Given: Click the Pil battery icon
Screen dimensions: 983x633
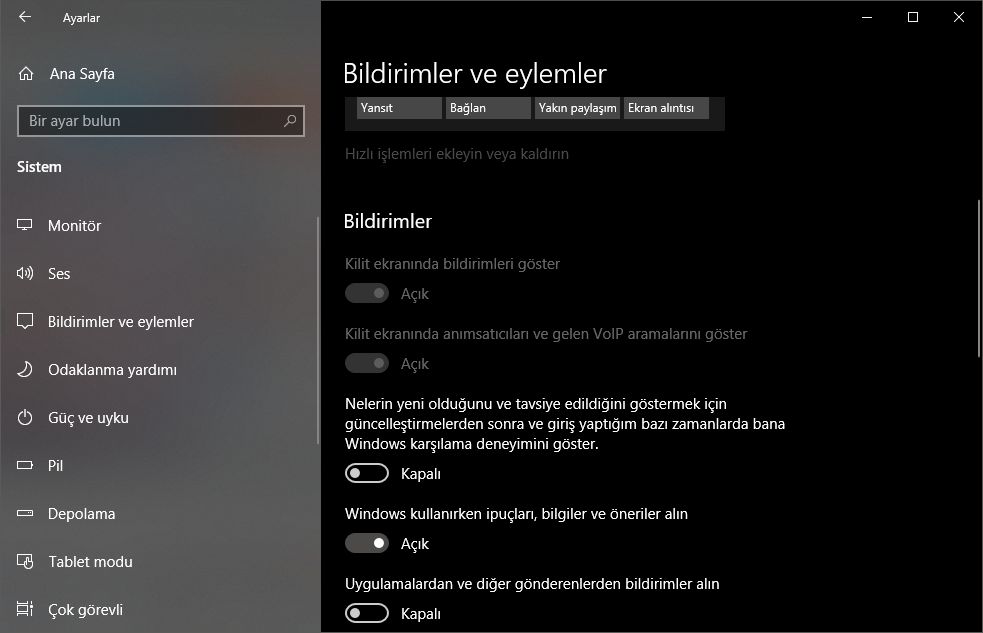Looking at the screenshot, I should 24,466.
